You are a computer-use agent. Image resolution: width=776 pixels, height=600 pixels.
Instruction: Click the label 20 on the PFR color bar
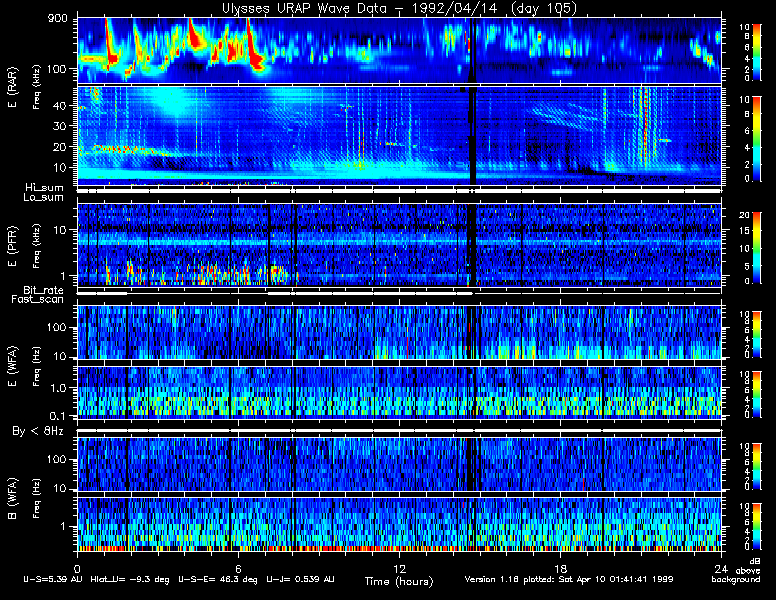(744, 215)
